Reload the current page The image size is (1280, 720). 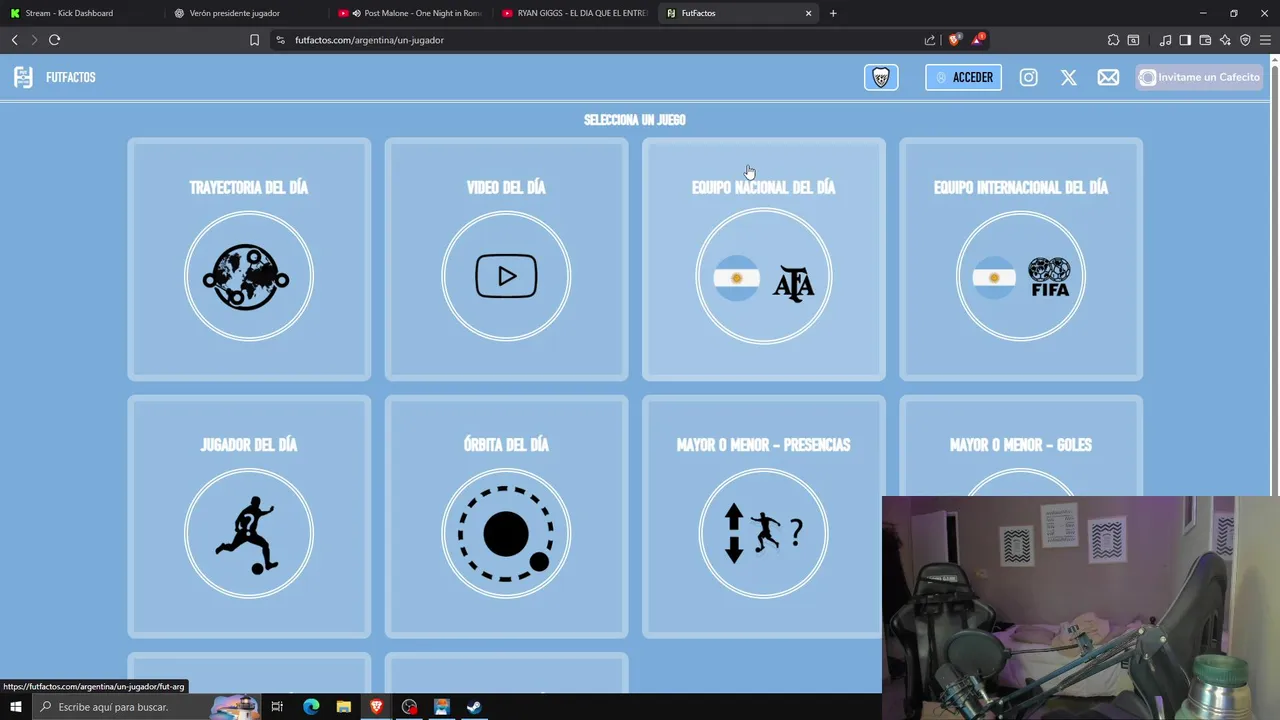point(54,40)
